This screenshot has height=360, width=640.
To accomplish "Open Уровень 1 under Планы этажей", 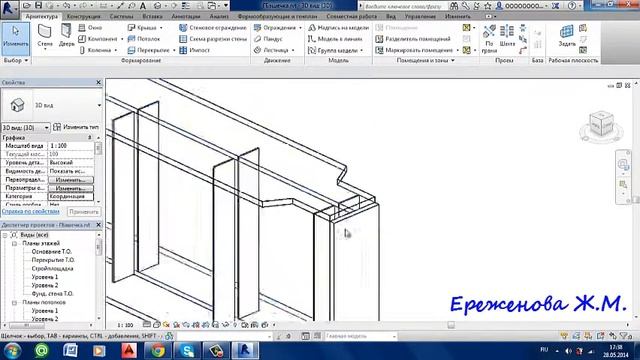I will coord(44,277).
